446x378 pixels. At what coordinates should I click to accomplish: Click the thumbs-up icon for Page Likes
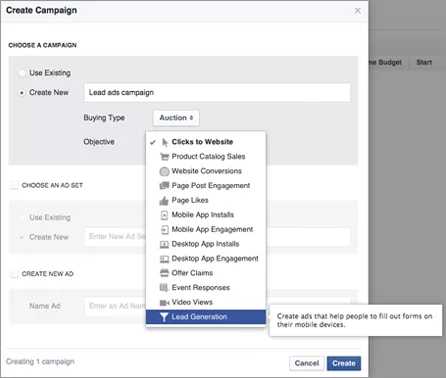pos(164,201)
